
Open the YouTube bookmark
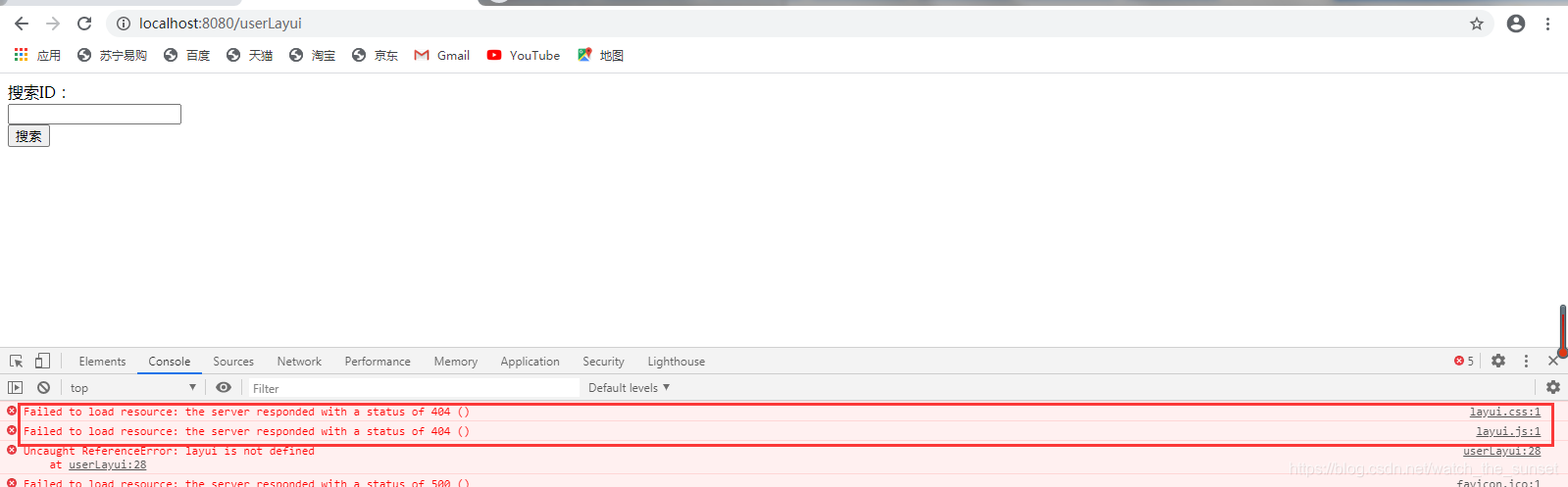[x=524, y=55]
